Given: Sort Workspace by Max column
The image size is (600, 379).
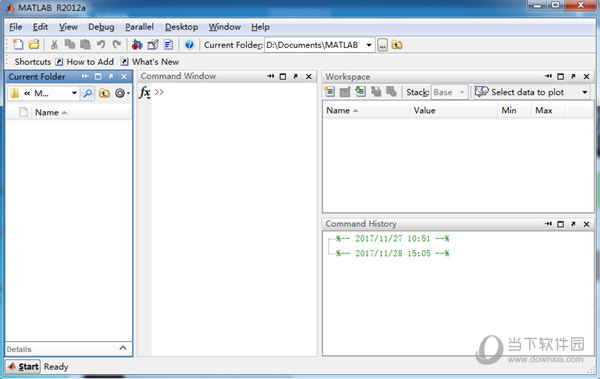Looking at the screenshot, I should [x=548, y=110].
